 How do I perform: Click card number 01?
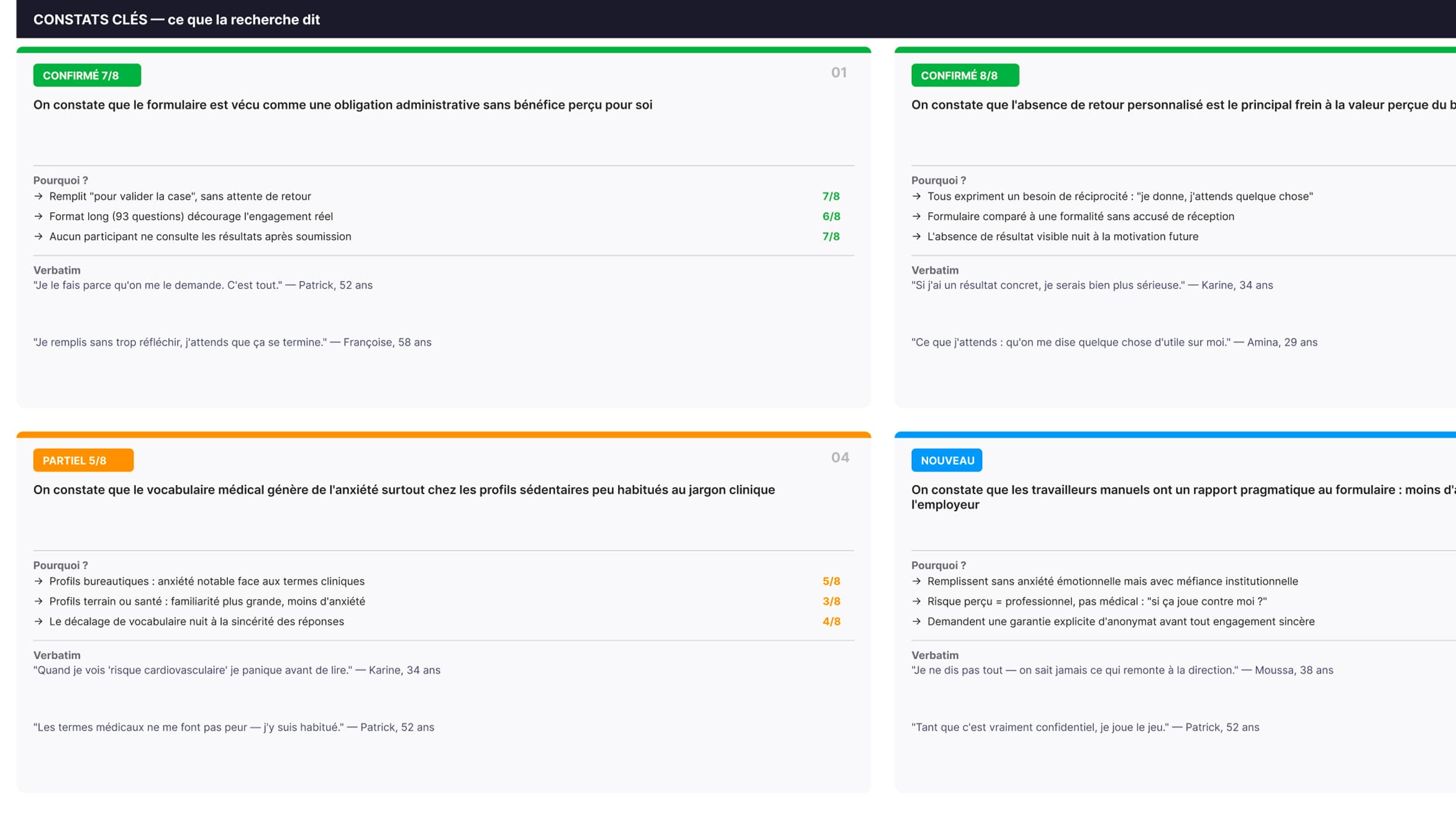tap(839, 73)
